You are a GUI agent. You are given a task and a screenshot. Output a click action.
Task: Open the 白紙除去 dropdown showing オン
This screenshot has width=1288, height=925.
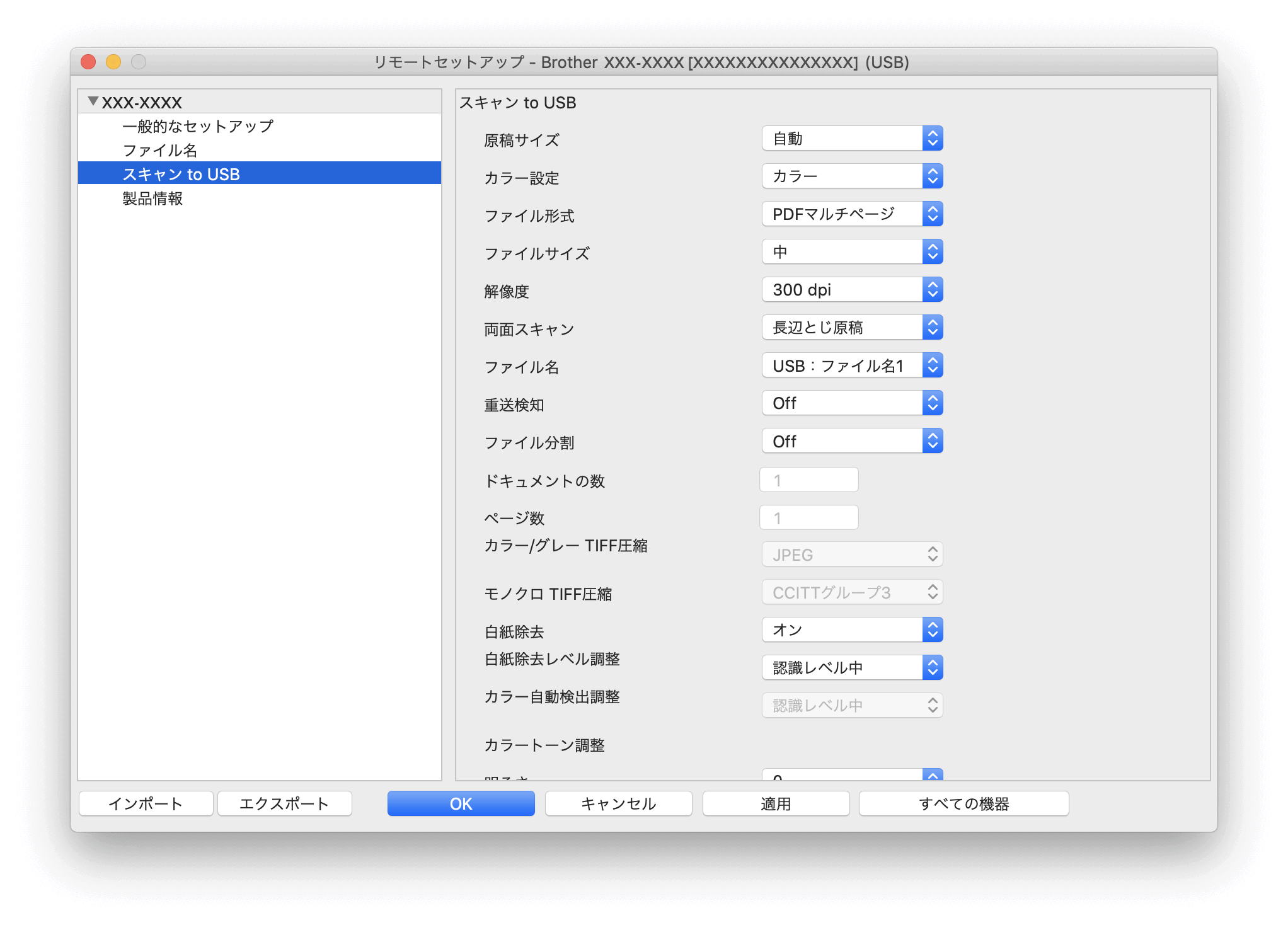click(852, 629)
